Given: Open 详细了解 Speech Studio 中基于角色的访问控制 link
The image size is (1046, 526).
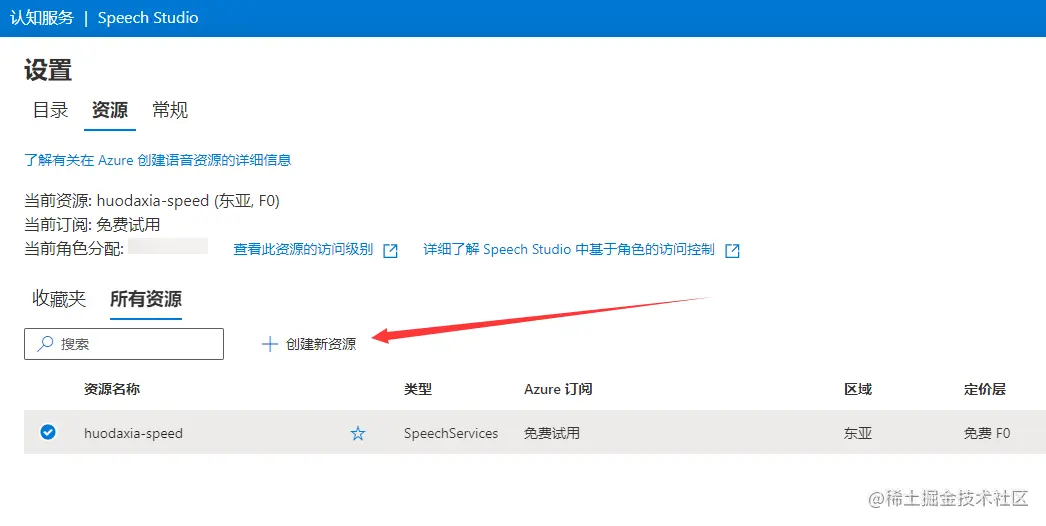Looking at the screenshot, I should click(x=569, y=250).
